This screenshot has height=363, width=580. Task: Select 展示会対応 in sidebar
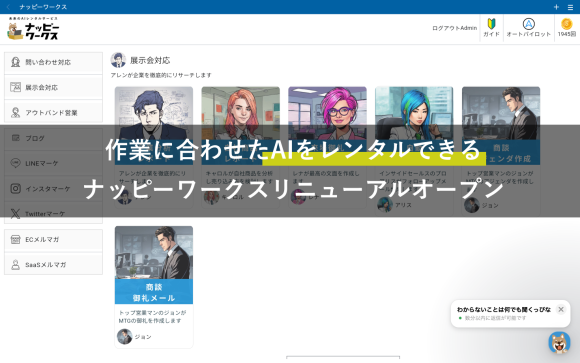click(53, 87)
